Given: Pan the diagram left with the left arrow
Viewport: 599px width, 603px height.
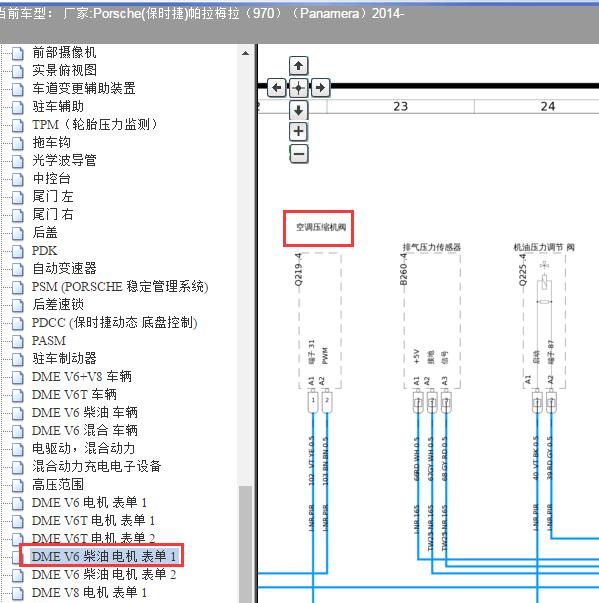Looking at the screenshot, I should click(276, 88).
